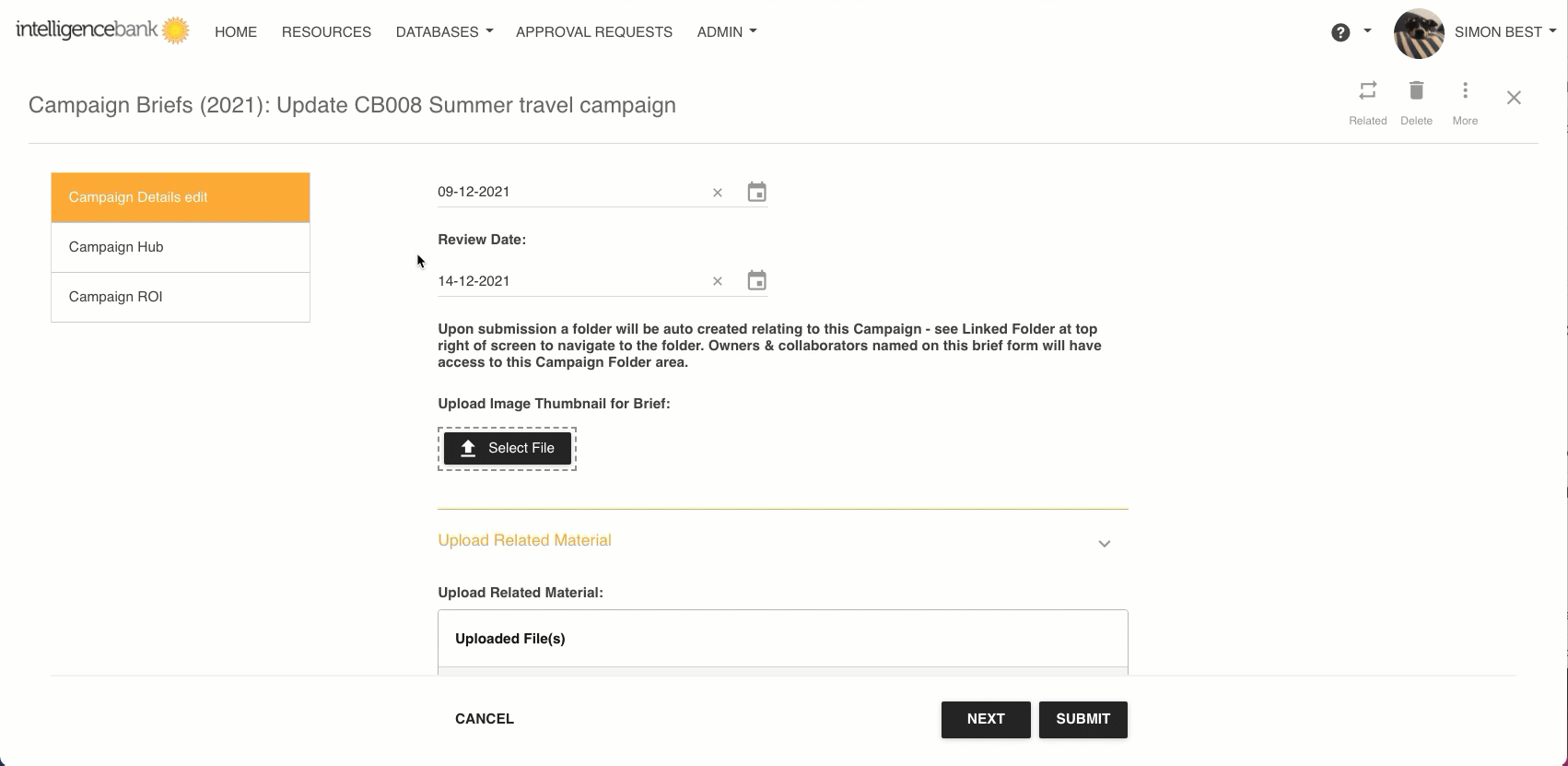This screenshot has width=1568, height=766.
Task: Switch to the Campaign ROI tab
Action: coord(181,297)
